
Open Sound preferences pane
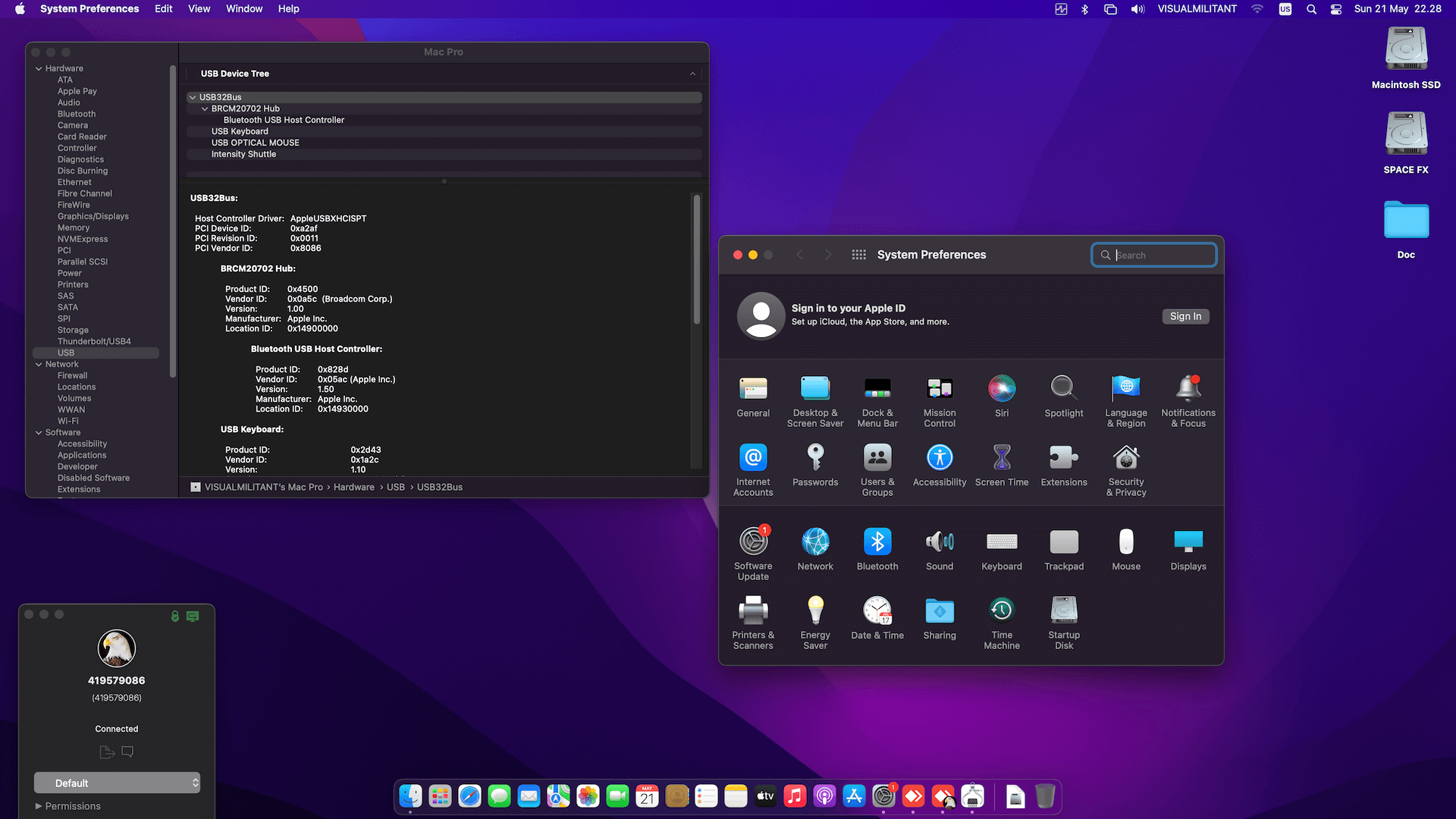click(x=940, y=550)
